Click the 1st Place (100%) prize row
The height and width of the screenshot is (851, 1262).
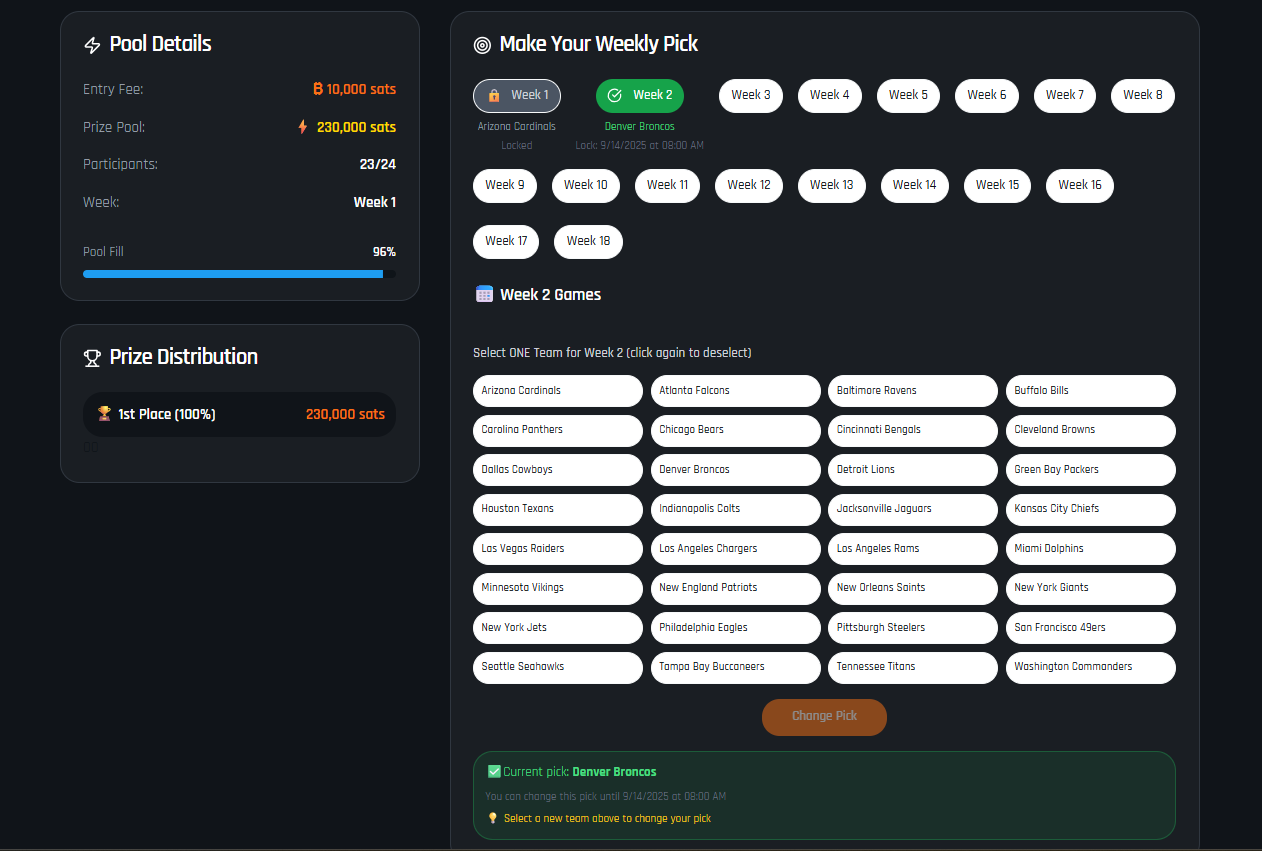239,414
